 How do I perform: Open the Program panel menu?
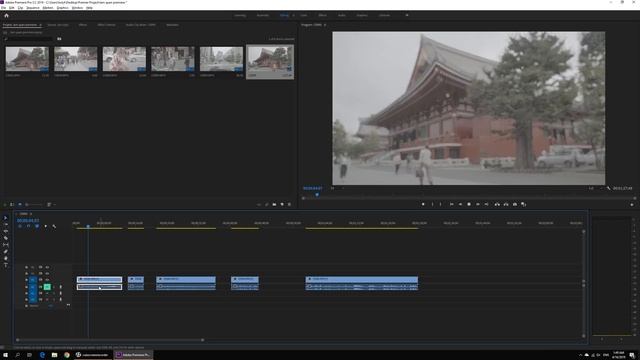pos(325,25)
